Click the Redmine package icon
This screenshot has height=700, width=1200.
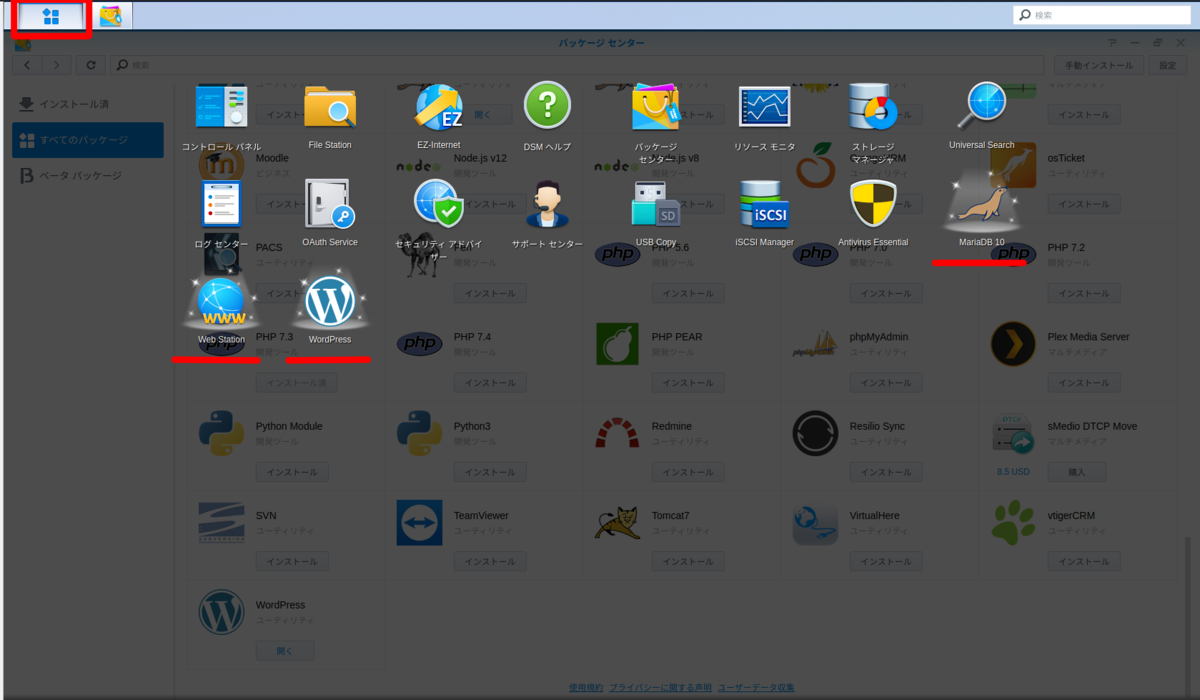[617, 433]
